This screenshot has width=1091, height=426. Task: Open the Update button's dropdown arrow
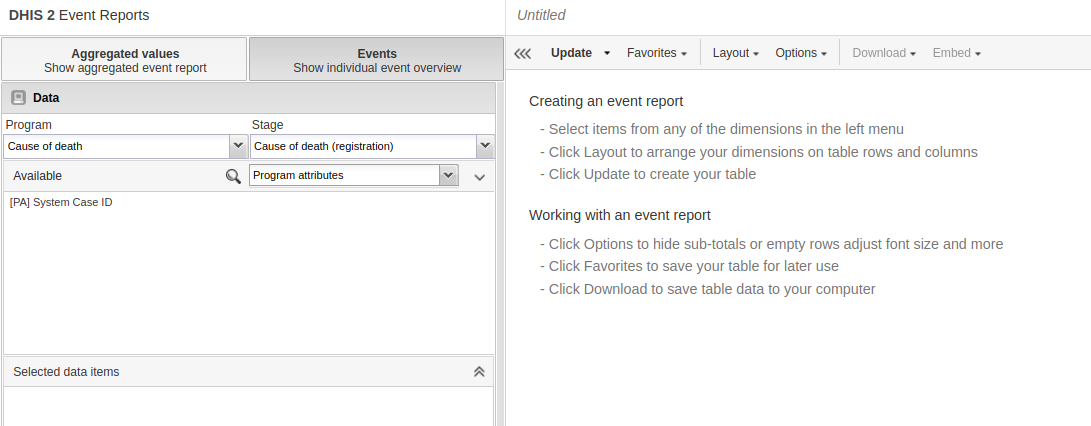(607, 53)
